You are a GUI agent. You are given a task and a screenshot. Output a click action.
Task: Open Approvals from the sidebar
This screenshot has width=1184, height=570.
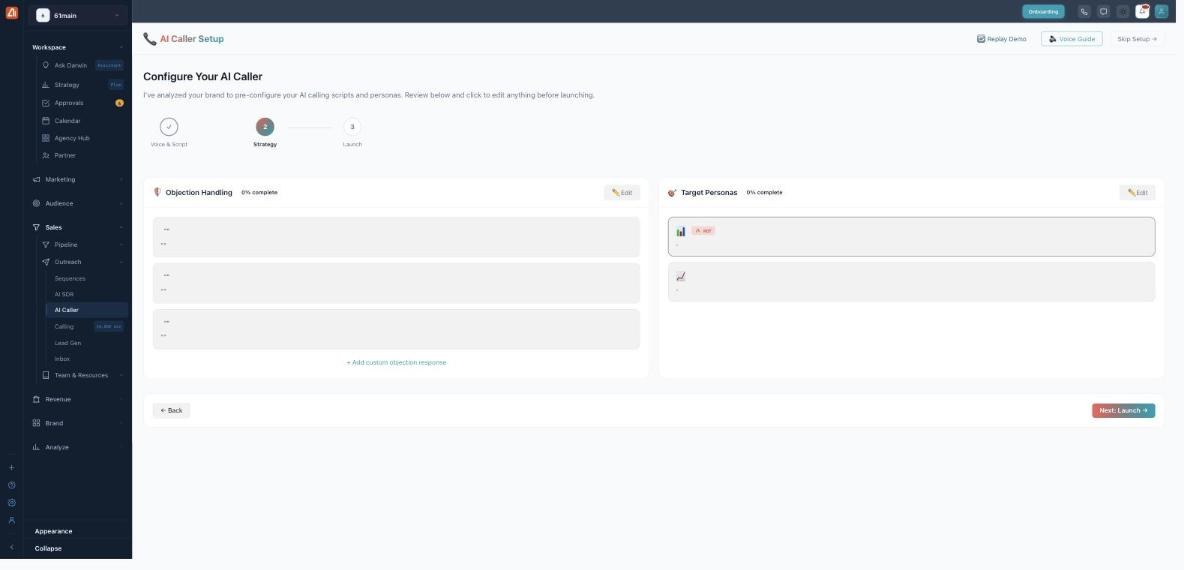pos(69,103)
